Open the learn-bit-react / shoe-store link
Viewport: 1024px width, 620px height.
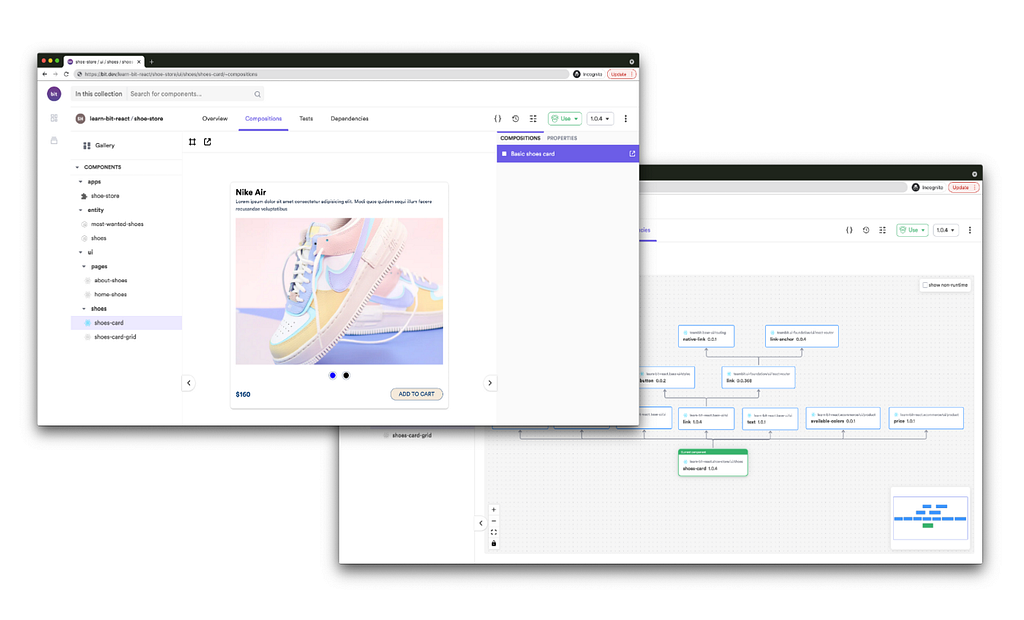click(126, 119)
